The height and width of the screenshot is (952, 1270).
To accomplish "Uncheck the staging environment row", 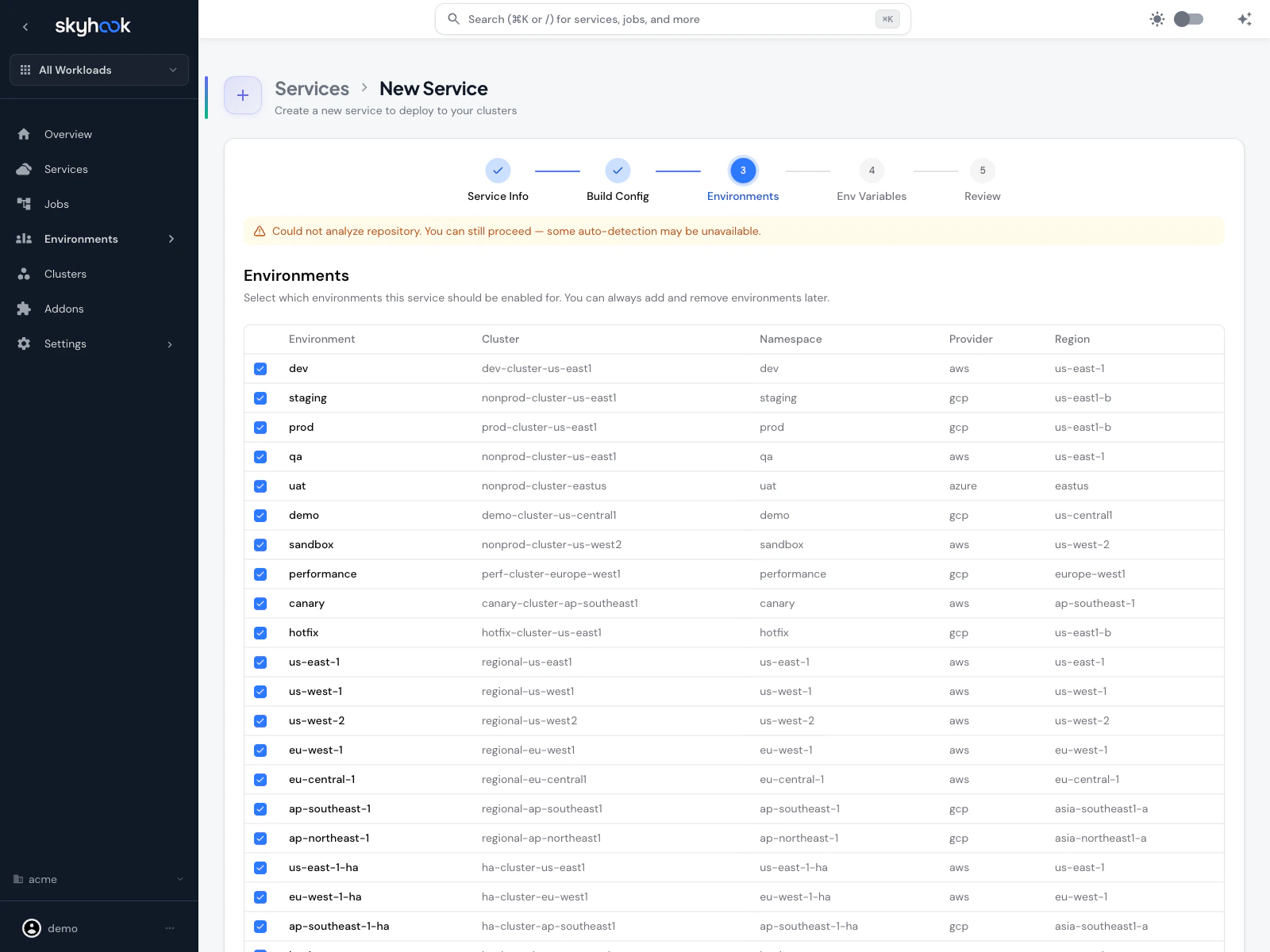I will [260, 397].
